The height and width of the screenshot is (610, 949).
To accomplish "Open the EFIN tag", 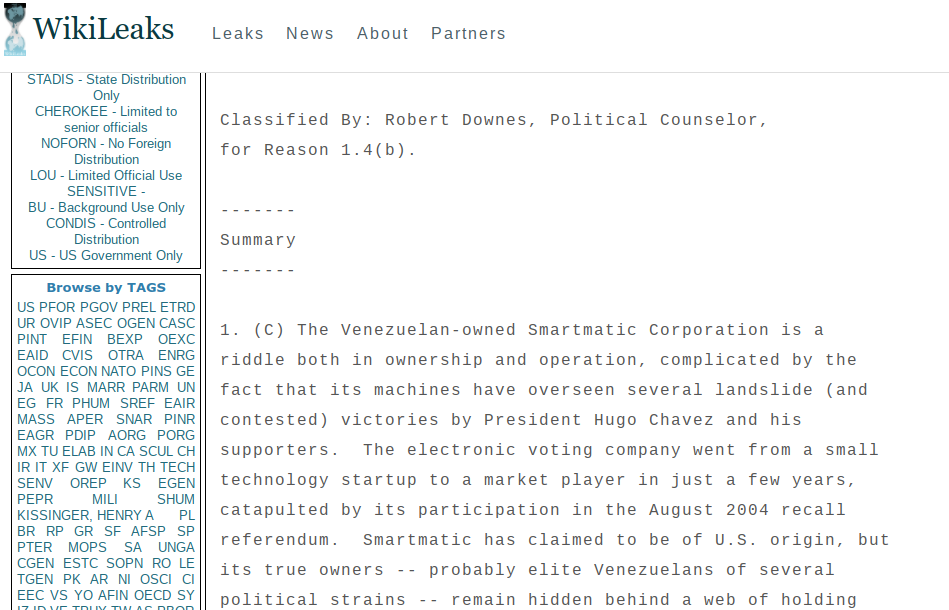I will coord(77,339).
